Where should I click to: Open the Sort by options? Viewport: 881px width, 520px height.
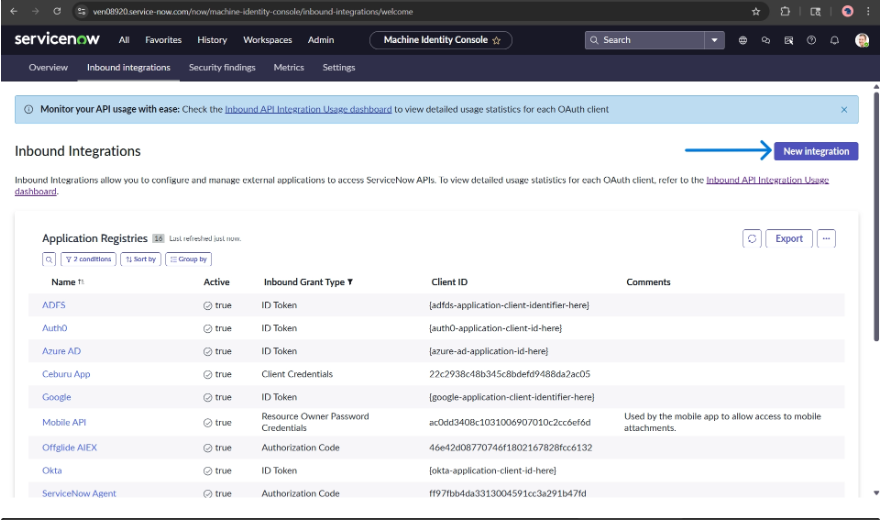point(140,259)
